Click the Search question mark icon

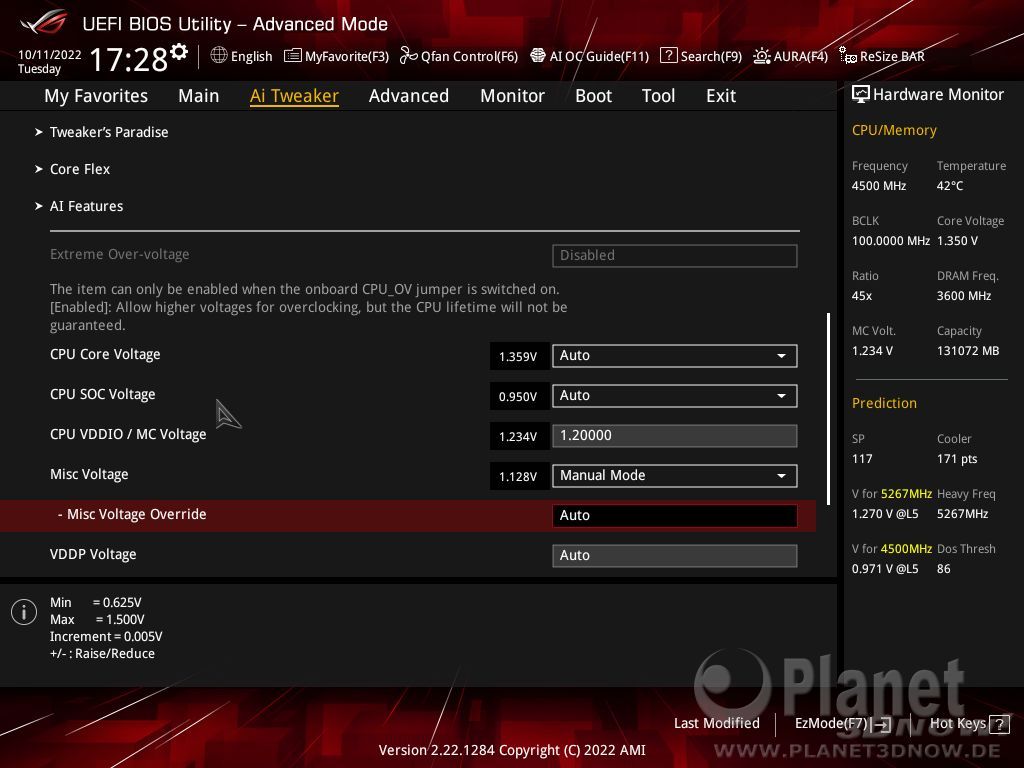[x=668, y=56]
